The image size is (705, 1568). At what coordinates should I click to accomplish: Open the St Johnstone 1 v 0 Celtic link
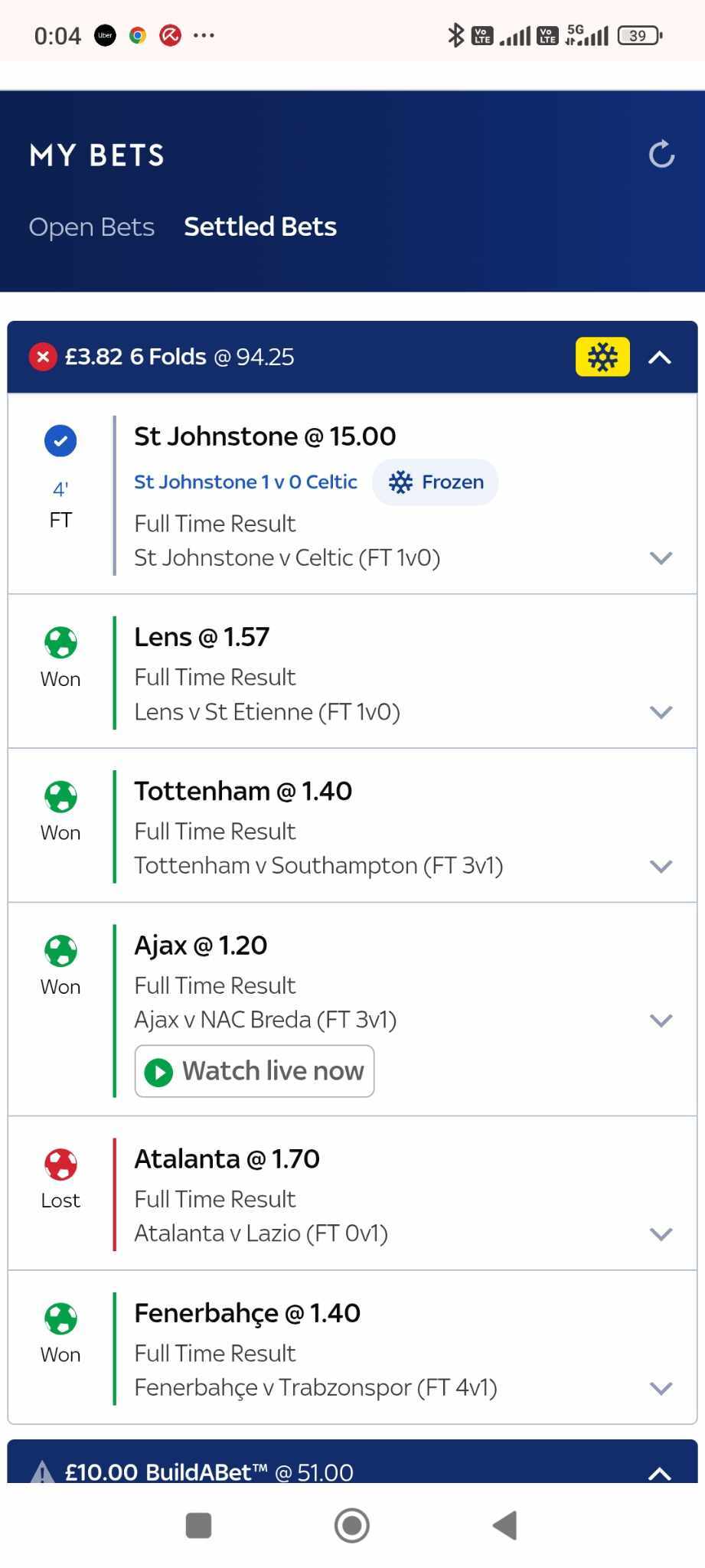coord(246,482)
